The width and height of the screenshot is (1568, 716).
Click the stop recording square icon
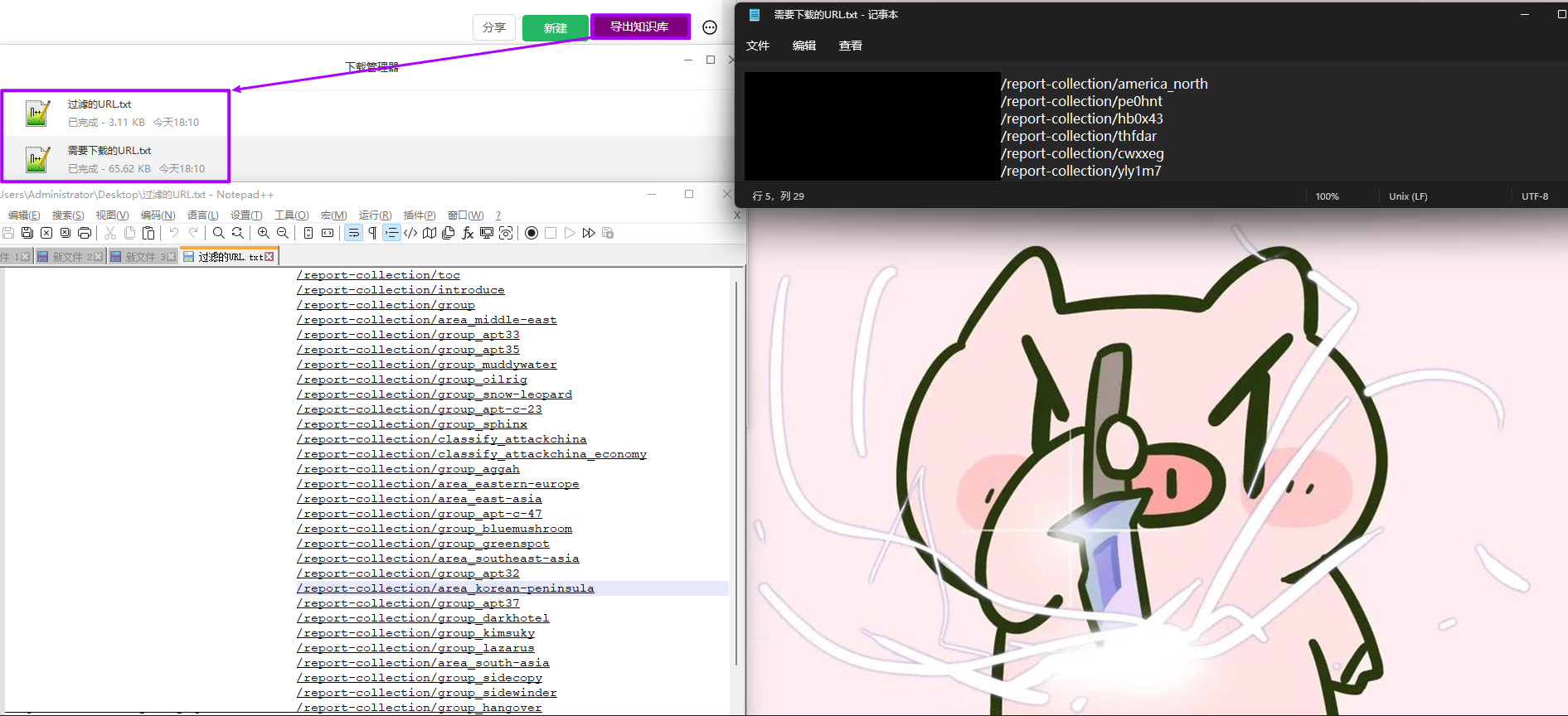[x=551, y=233]
